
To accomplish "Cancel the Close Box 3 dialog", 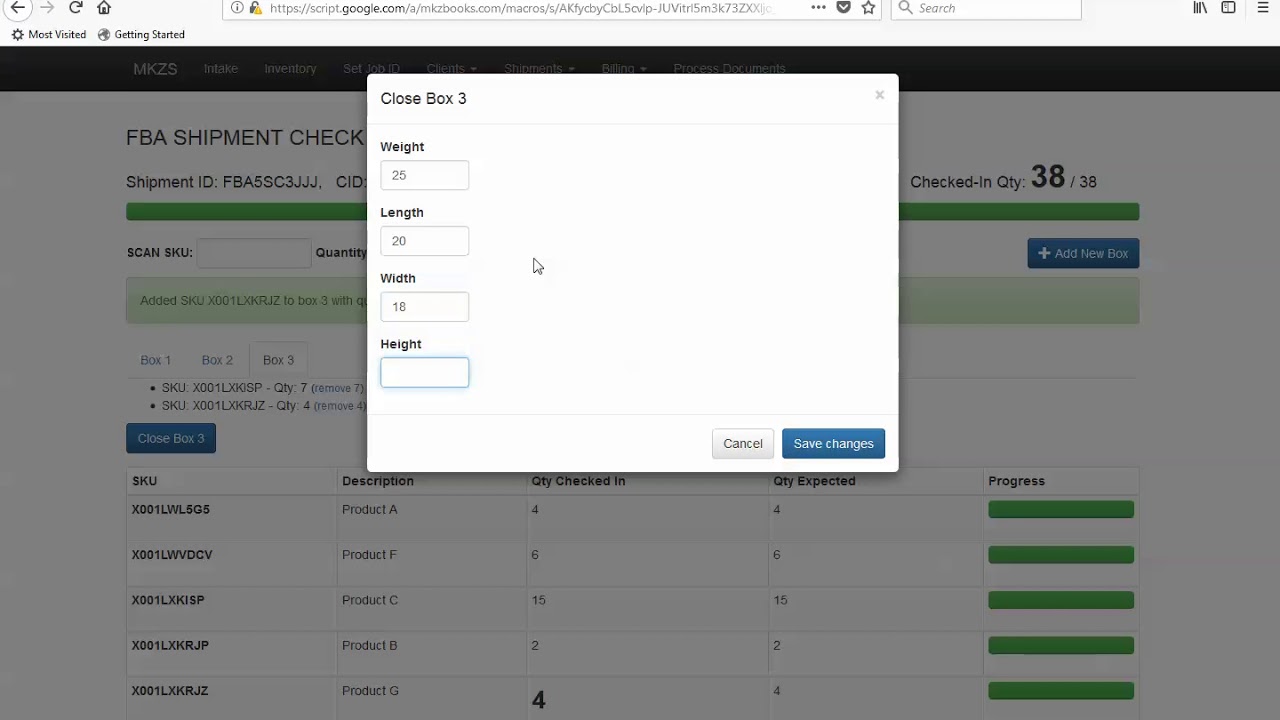I will tap(743, 444).
